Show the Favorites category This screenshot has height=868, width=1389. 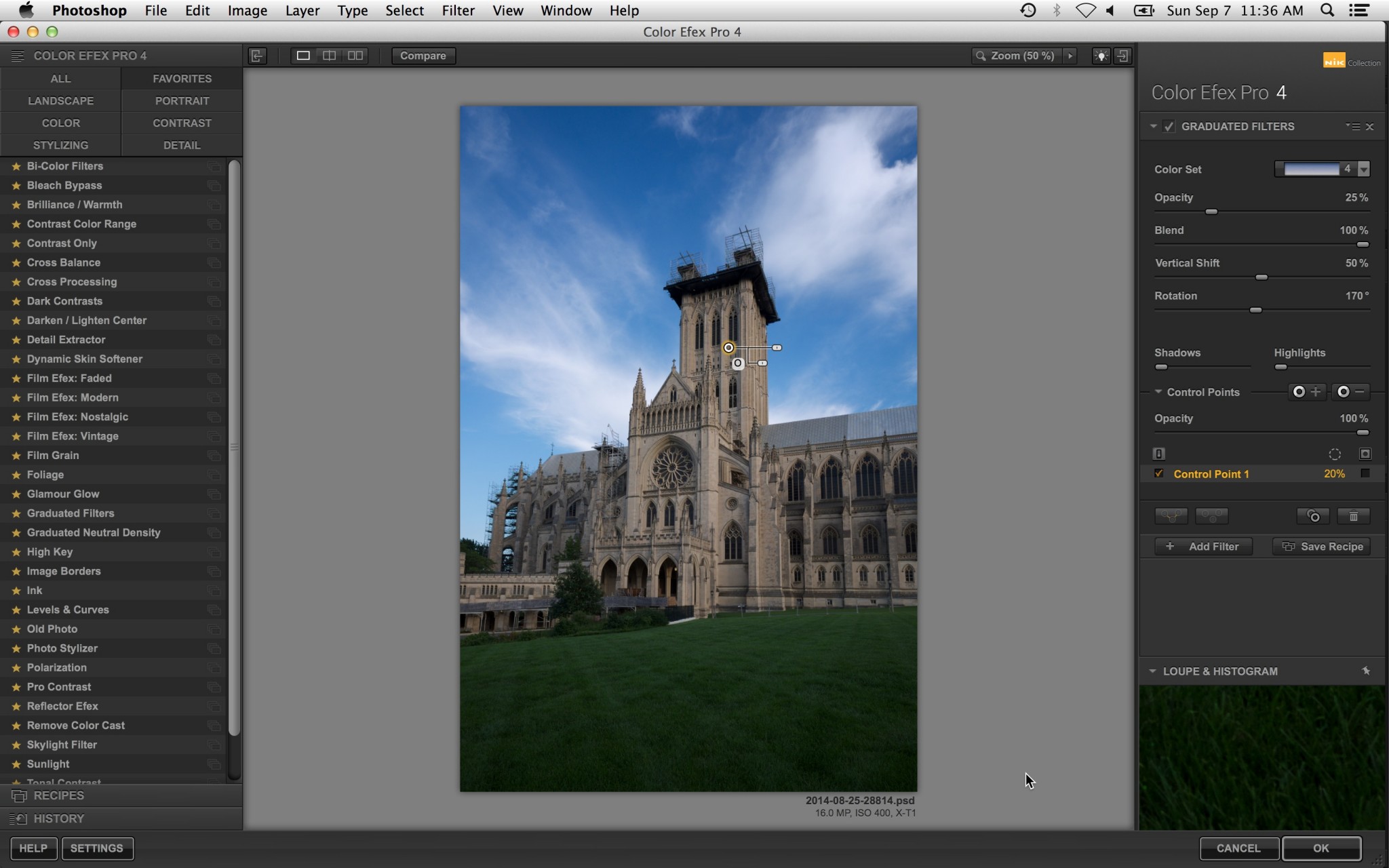pyautogui.click(x=182, y=79)
